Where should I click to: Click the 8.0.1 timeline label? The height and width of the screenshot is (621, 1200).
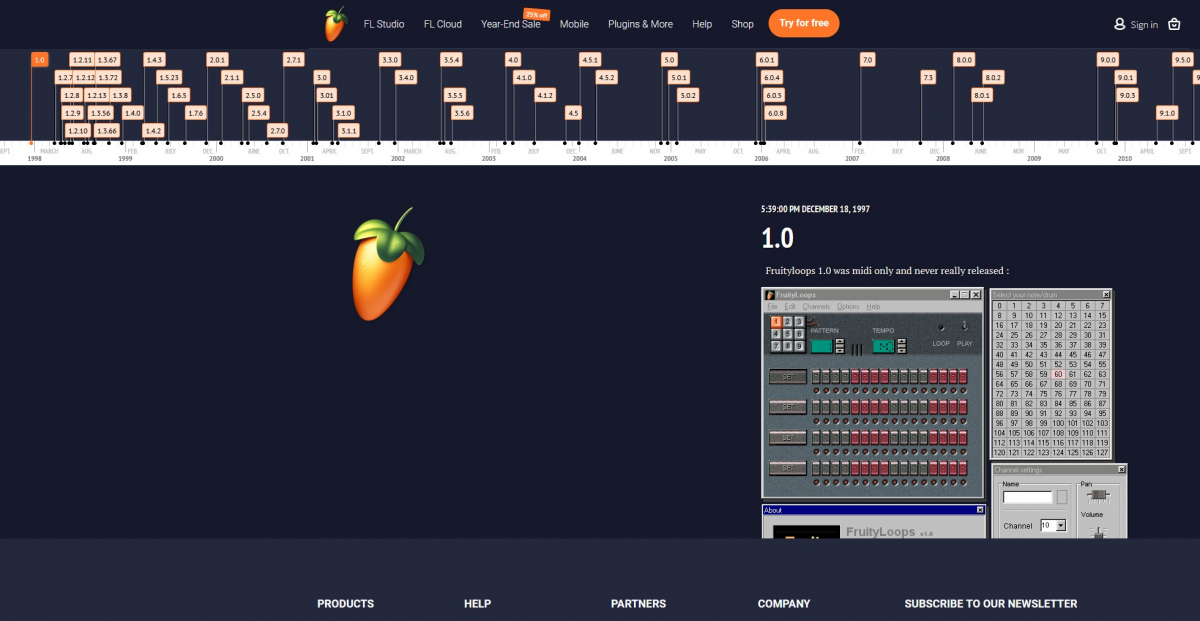982,95
